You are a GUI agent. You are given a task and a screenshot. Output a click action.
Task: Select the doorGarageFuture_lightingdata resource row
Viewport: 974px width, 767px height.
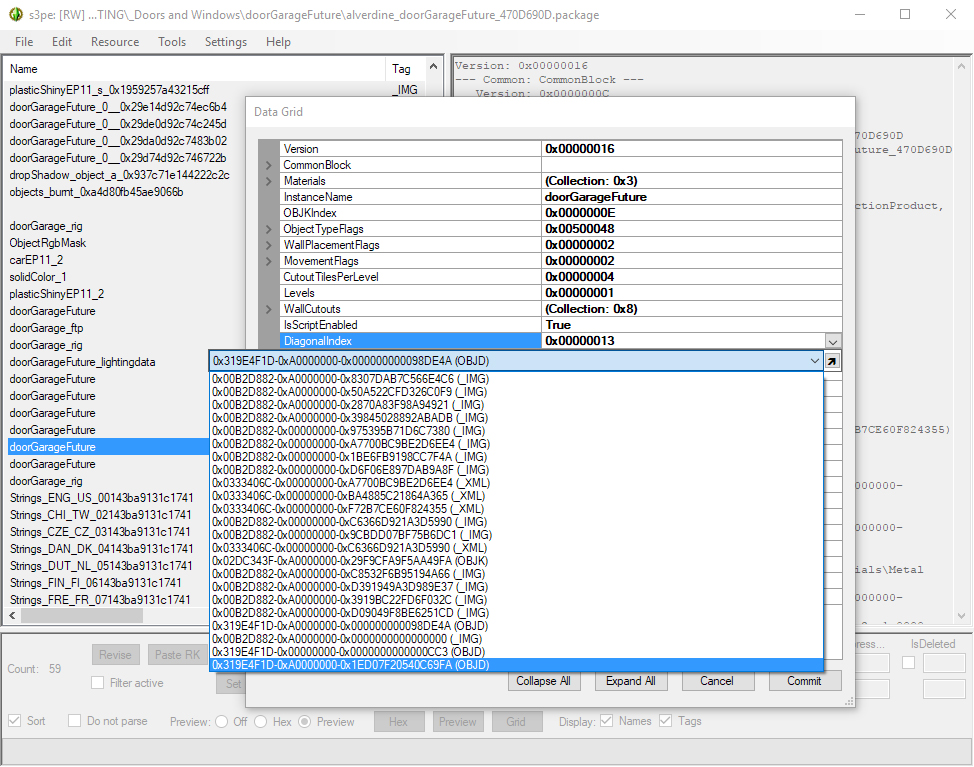(x=108, y=362)
